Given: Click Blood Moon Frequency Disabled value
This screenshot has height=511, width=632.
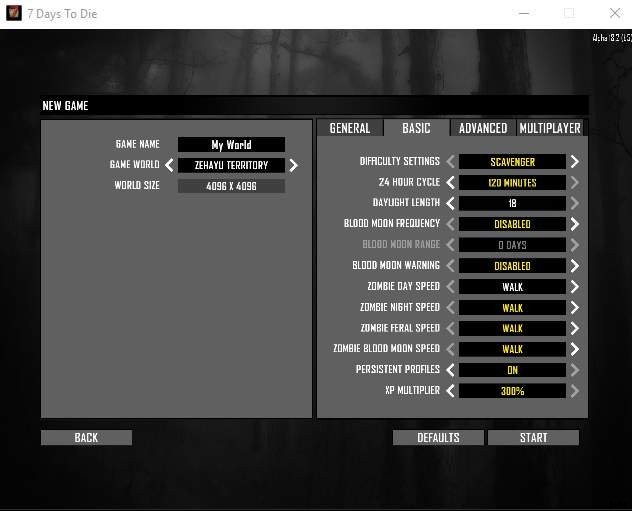Looking at the screenshot, I should 512,224.
